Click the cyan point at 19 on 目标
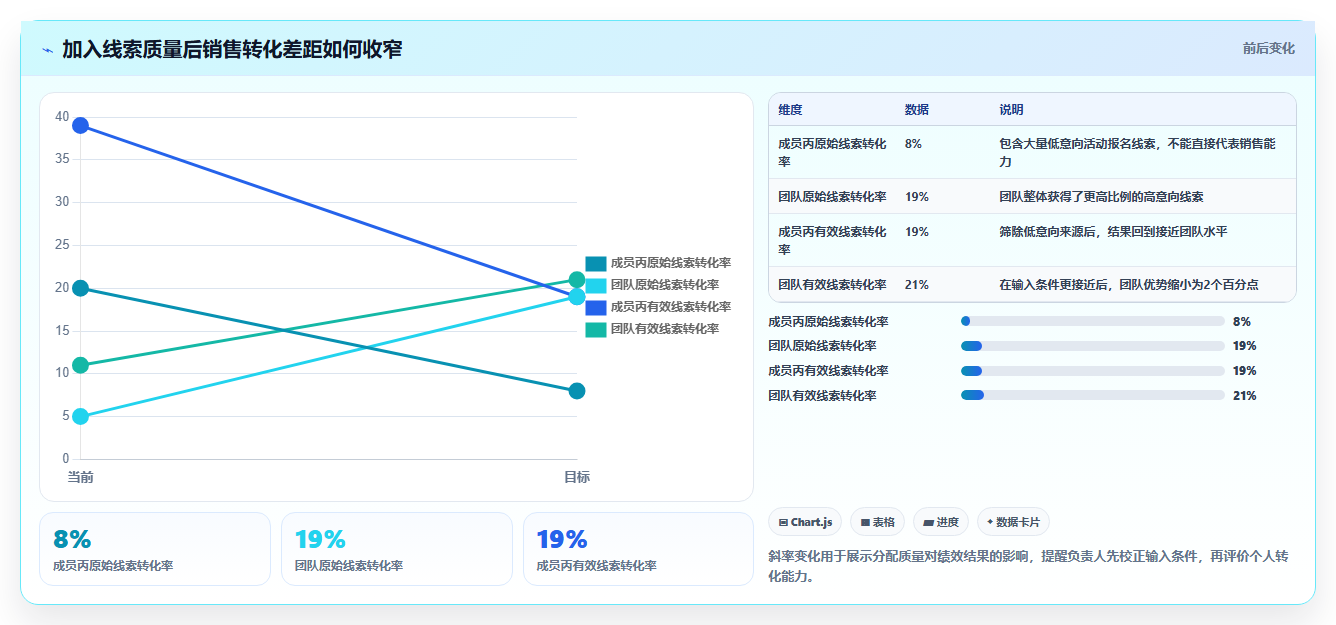1336x625 pixels. click(577, 297)
